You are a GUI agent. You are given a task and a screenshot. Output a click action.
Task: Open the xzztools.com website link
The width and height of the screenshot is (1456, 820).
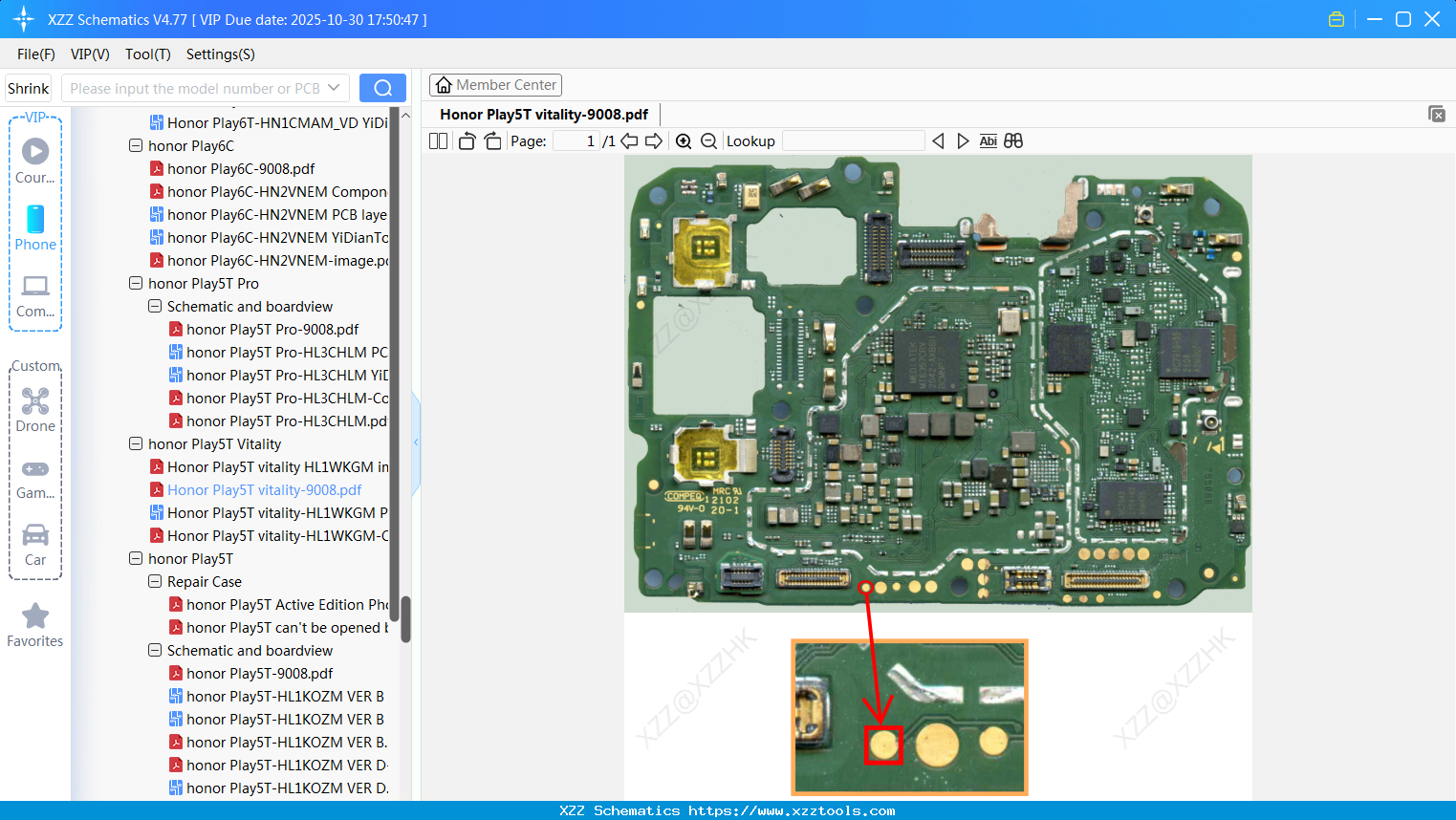(x=792, y=810)
